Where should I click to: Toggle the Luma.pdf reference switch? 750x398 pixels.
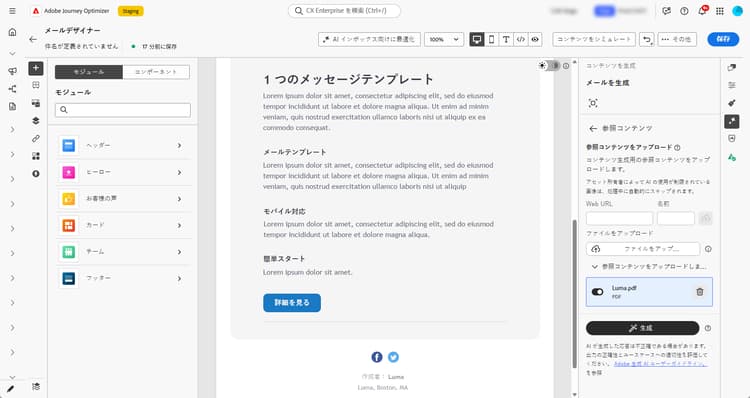pos(597,292)
